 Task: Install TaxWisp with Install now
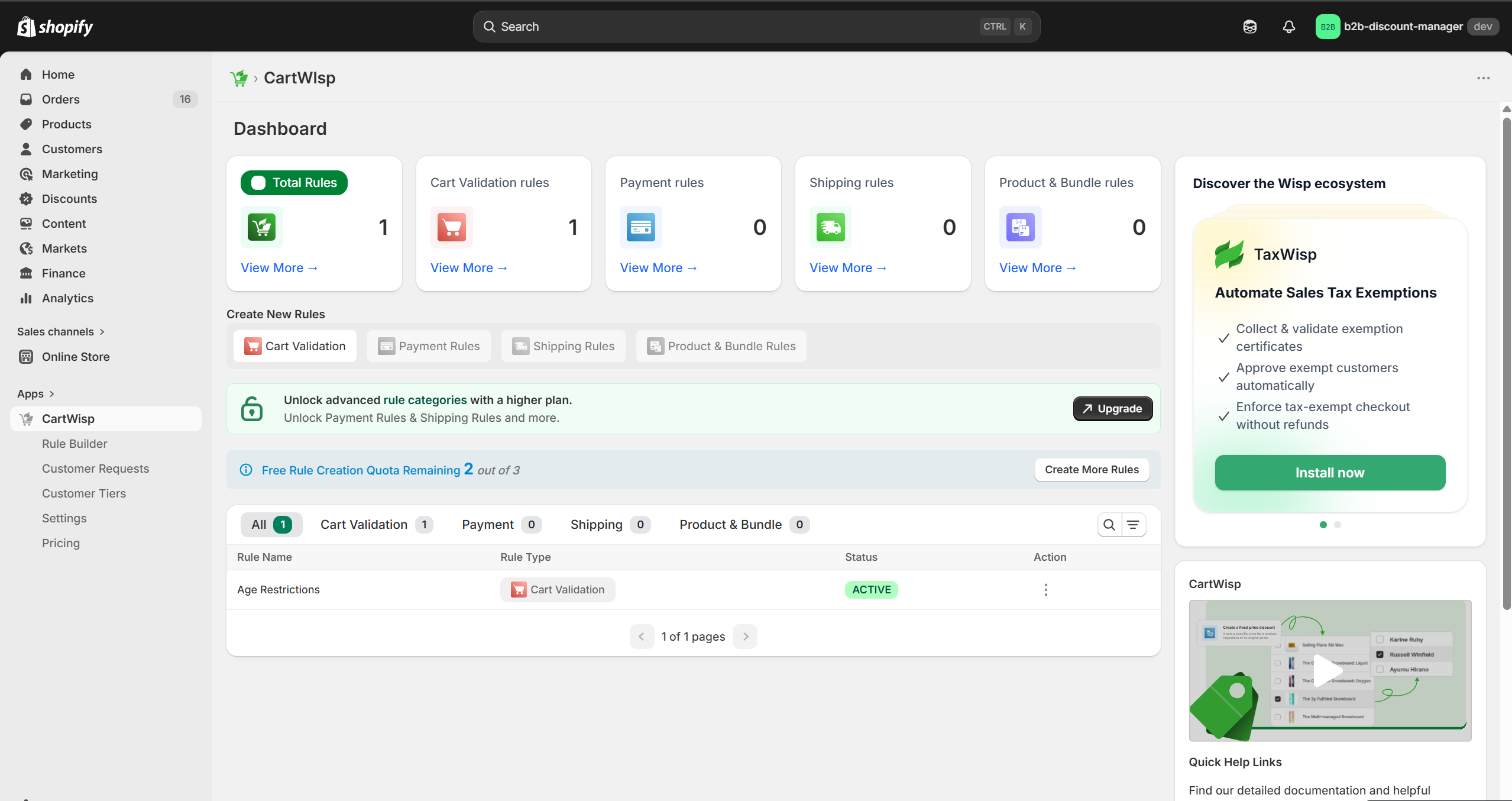pyautogui.click(x=1330, y=473)
